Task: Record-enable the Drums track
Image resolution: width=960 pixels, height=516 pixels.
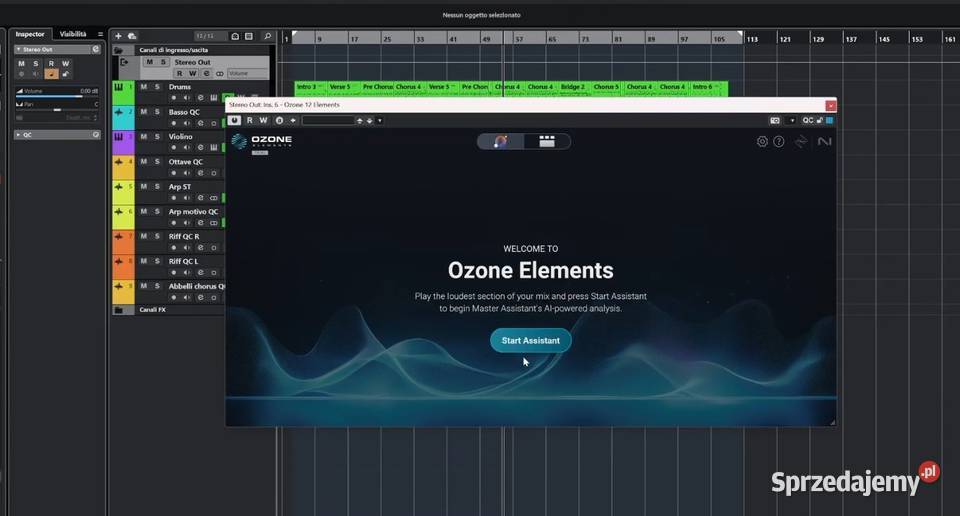Action: coord(173,98)
